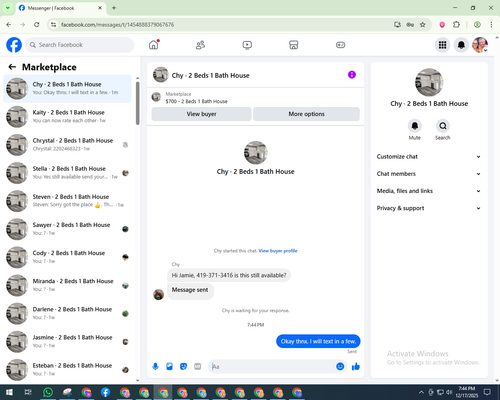
Task: Click the large listing photo in right panel
Action: coord(429,82)
